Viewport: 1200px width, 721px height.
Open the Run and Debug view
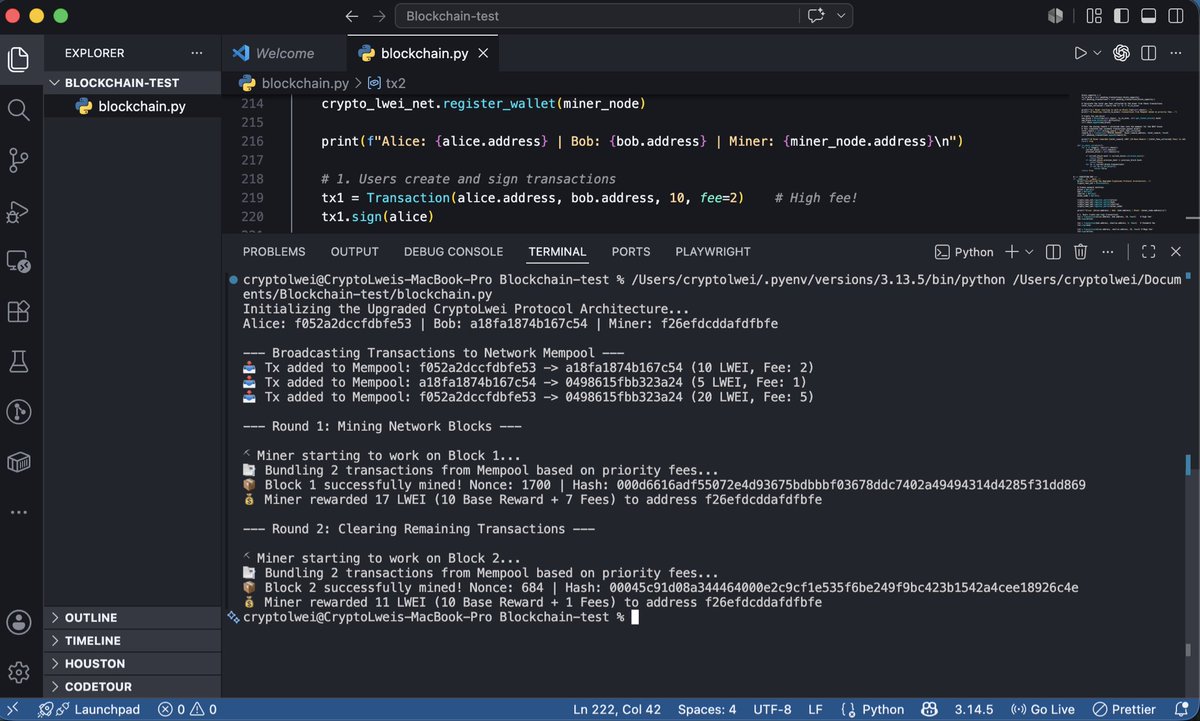point(18,211)
